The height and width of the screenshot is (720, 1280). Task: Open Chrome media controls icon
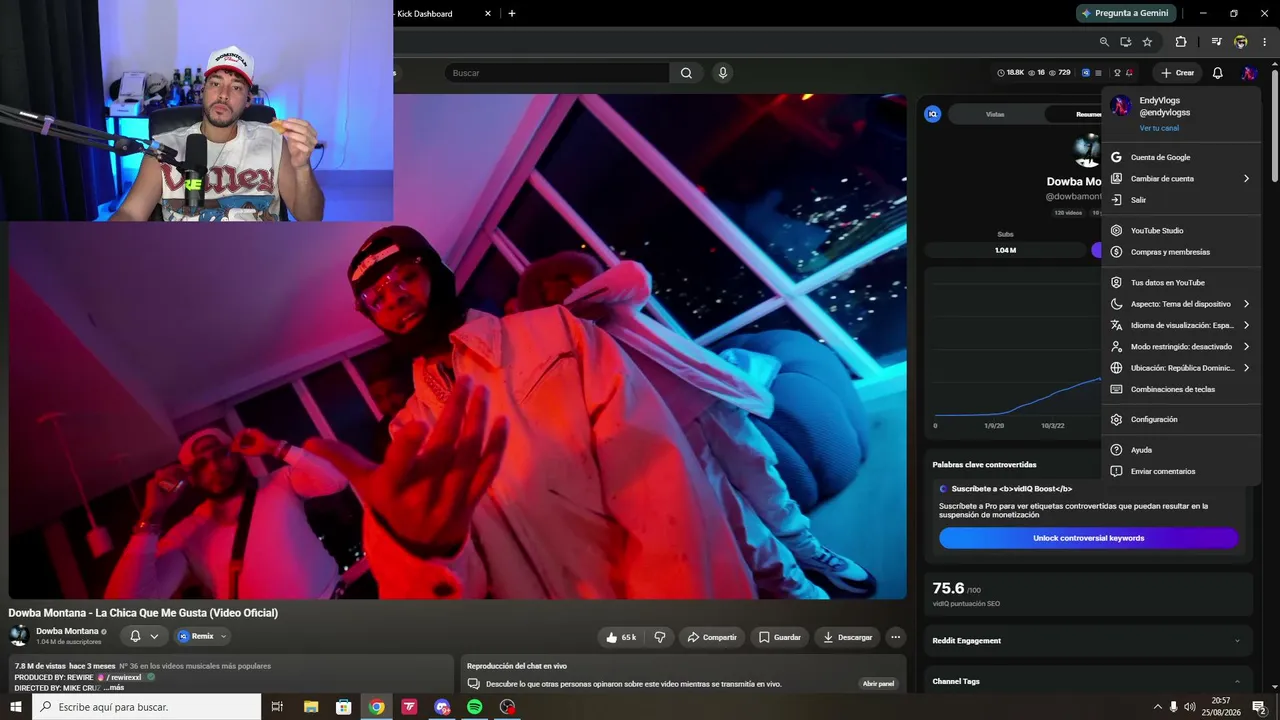coord(1216,42)
